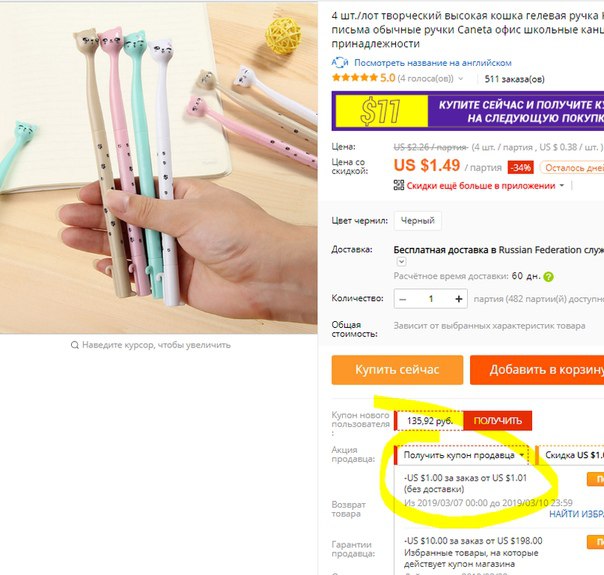The image size is (604, 575).
Task: Click the cat pens product image
Action: tap(158, 168)
